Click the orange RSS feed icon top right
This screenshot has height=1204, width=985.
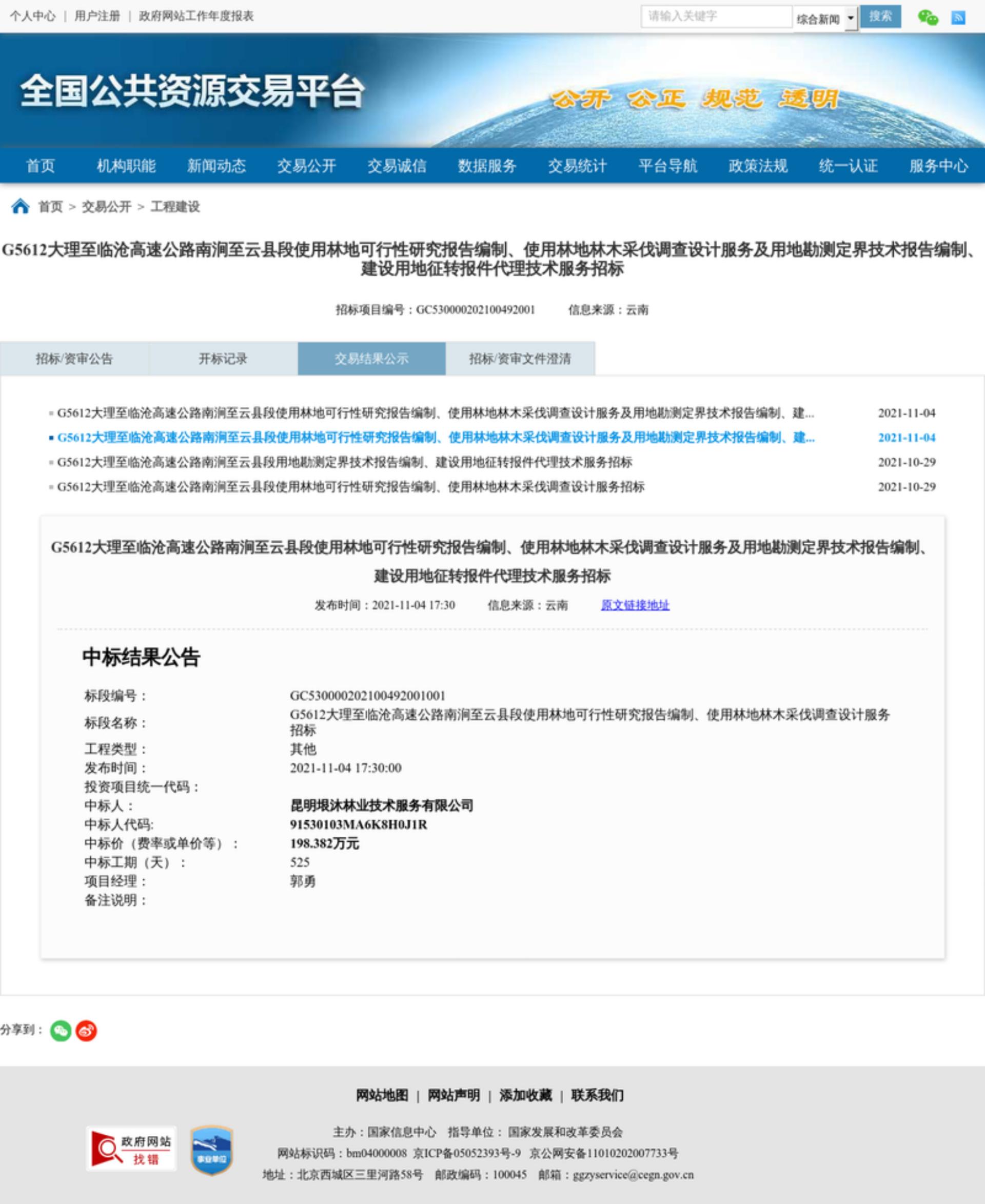tap(960, 17)
